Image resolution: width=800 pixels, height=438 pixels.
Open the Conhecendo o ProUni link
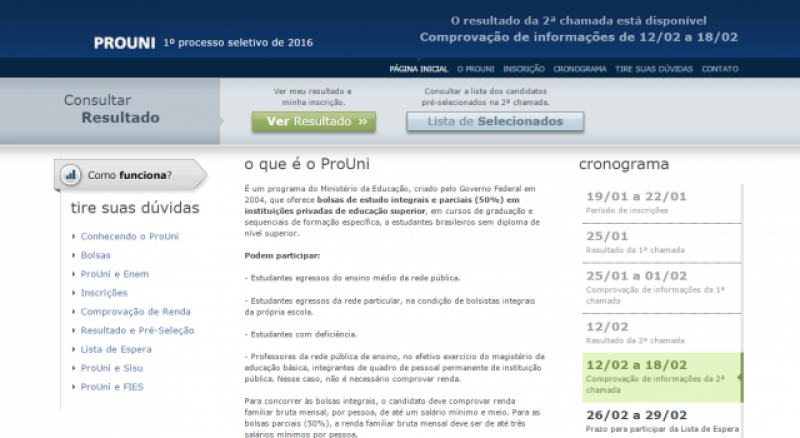point(130,236)
